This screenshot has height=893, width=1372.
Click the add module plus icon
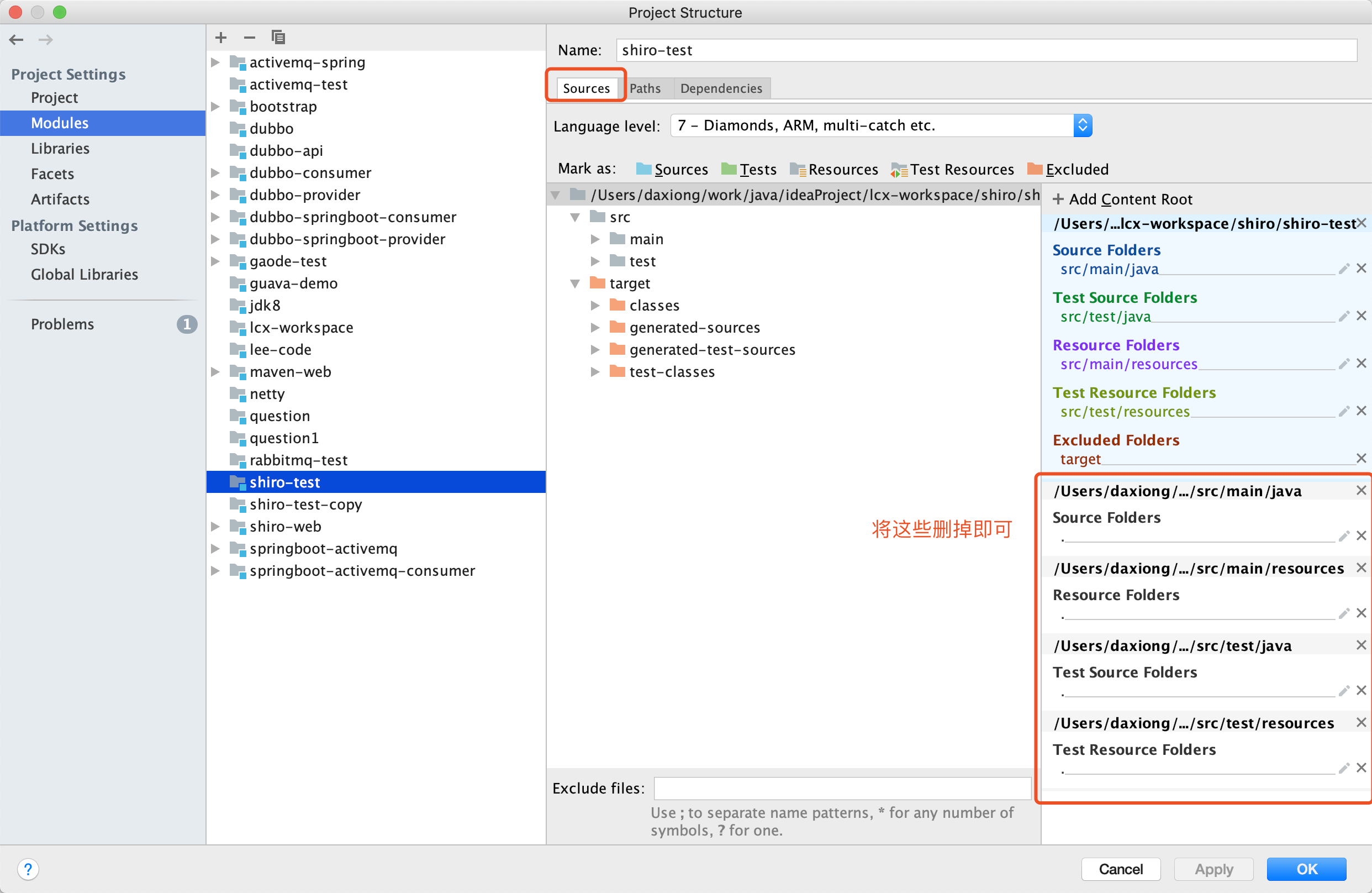tap(221, 38)
